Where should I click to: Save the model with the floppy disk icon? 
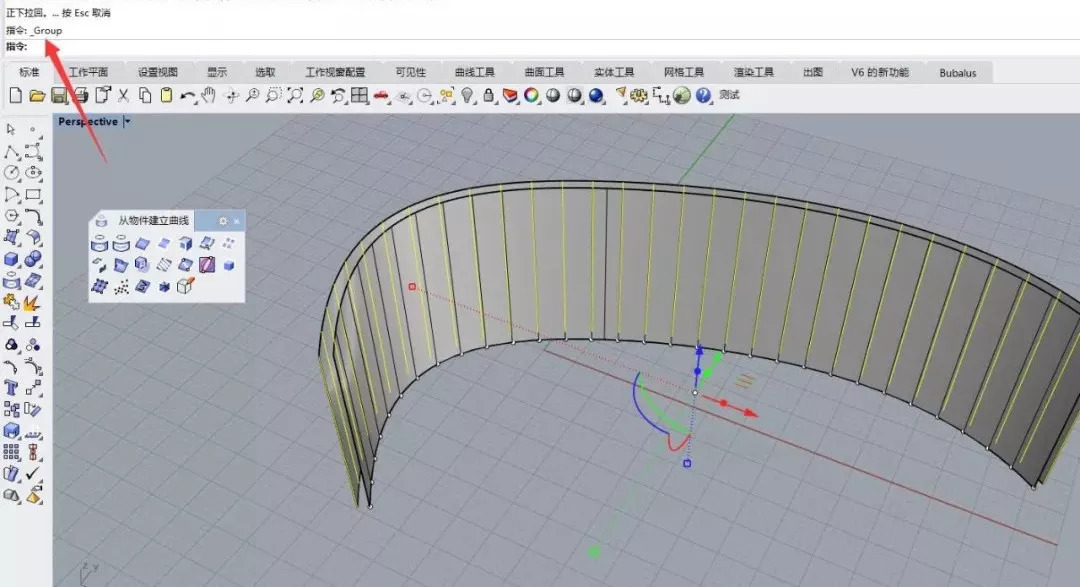click(x=59, y=95)
